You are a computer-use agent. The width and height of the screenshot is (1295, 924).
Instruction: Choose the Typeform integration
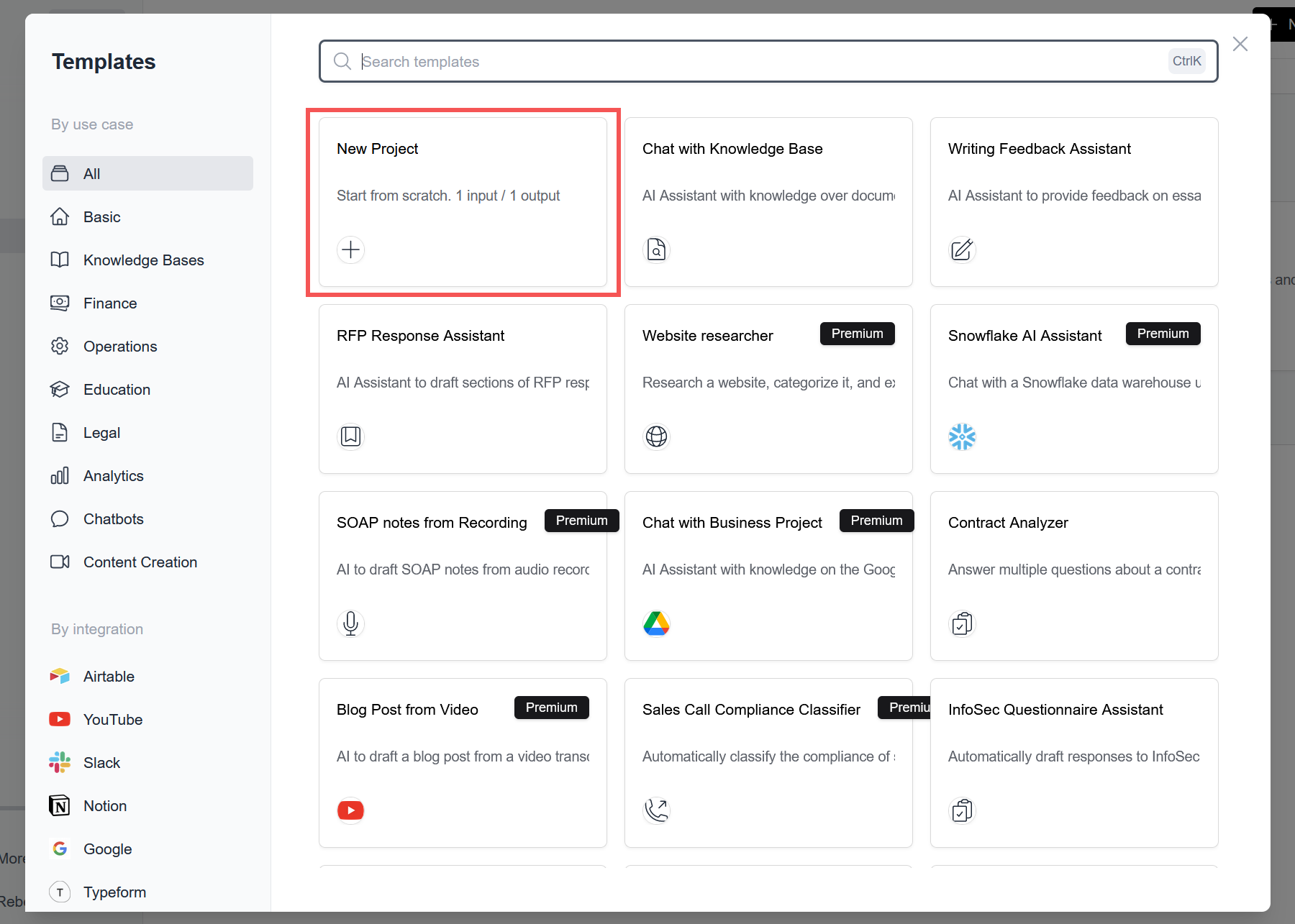pos(147,892)
